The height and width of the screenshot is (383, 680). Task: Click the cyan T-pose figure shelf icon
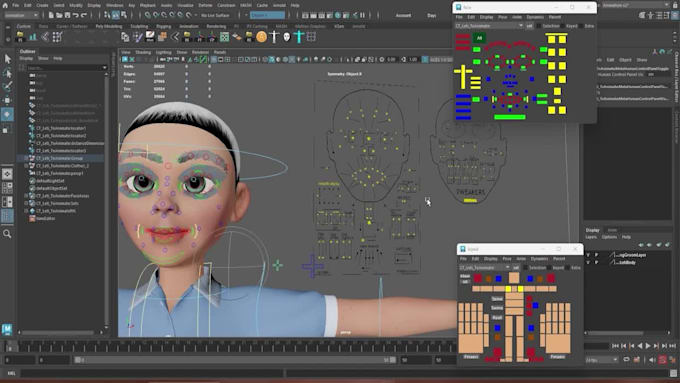click(x=299, y=37)
